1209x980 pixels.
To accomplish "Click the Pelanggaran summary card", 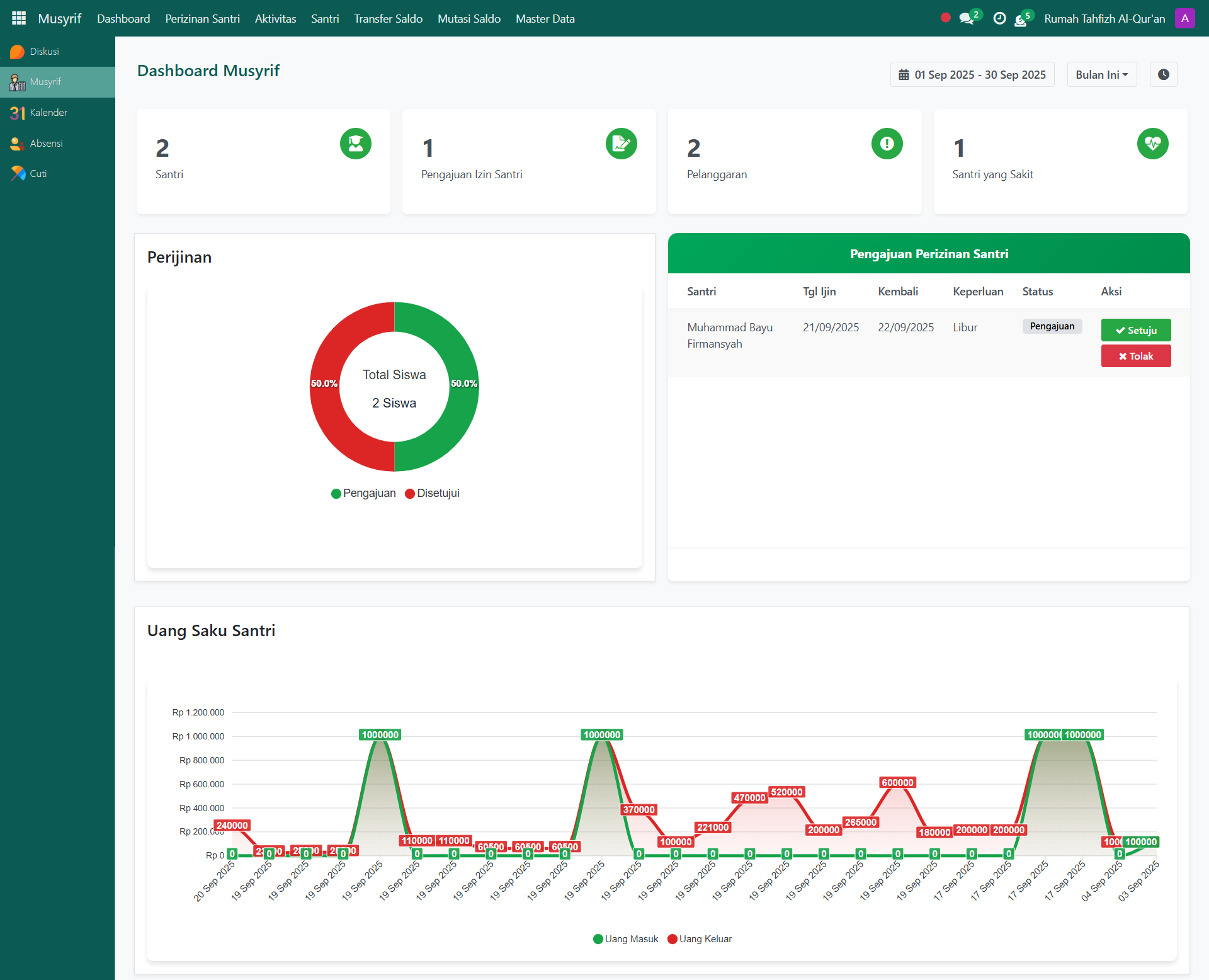I will (794, 162).
